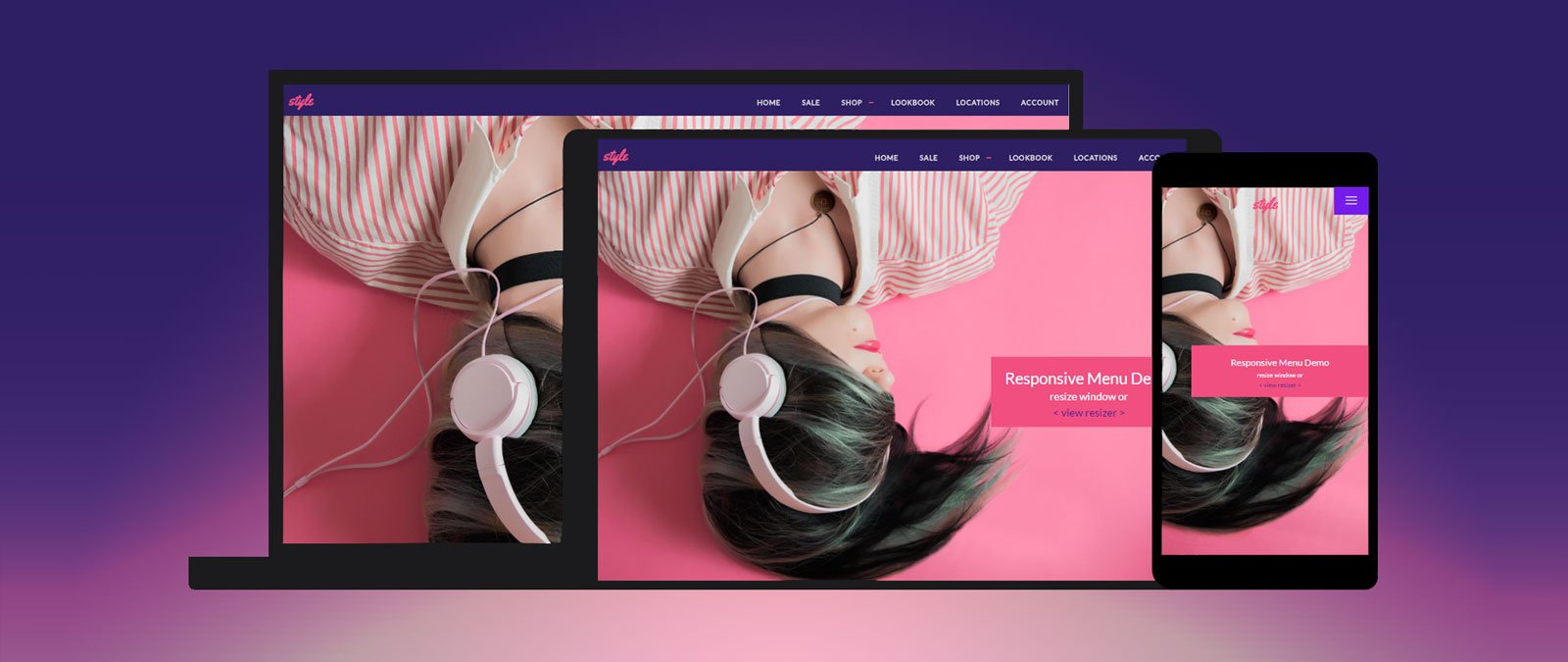Go to LOOKBOOK in the laptop menu
The width and height of the screenshot is (1568, 662).
click(912, 103)
